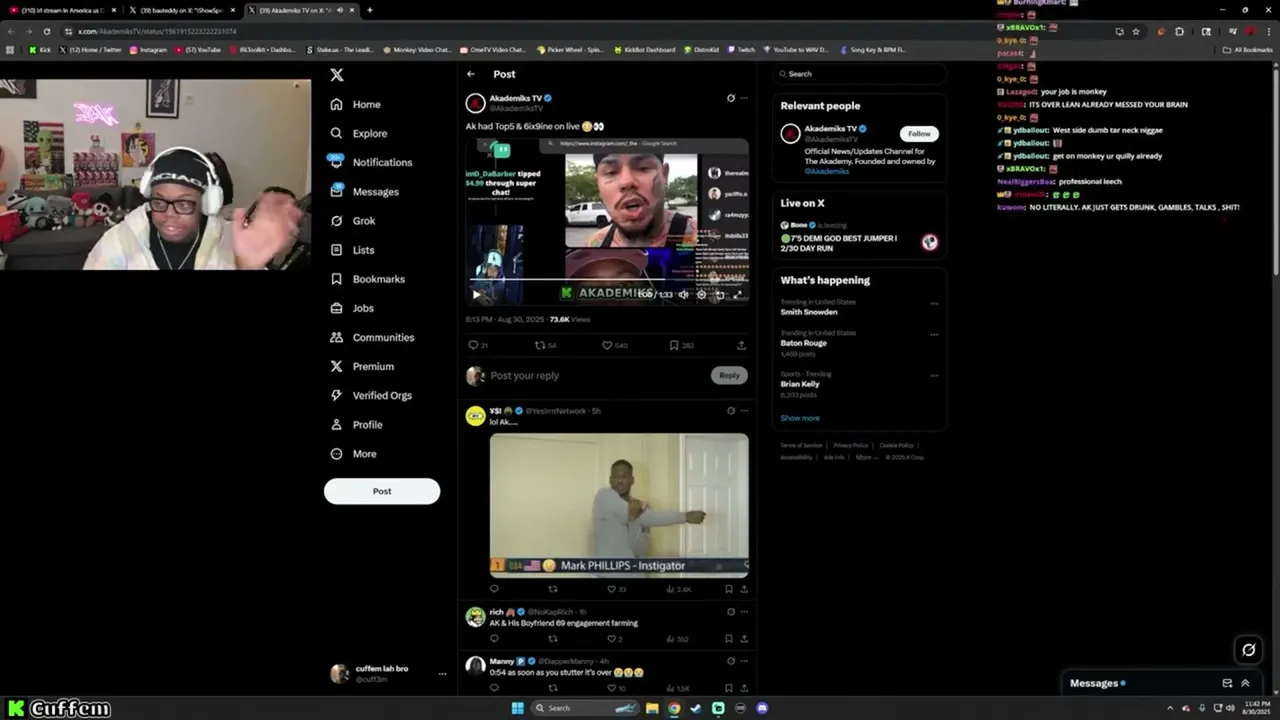Repost Manny's reply
The image size is (1280, 720).
[x=552, y=688]
